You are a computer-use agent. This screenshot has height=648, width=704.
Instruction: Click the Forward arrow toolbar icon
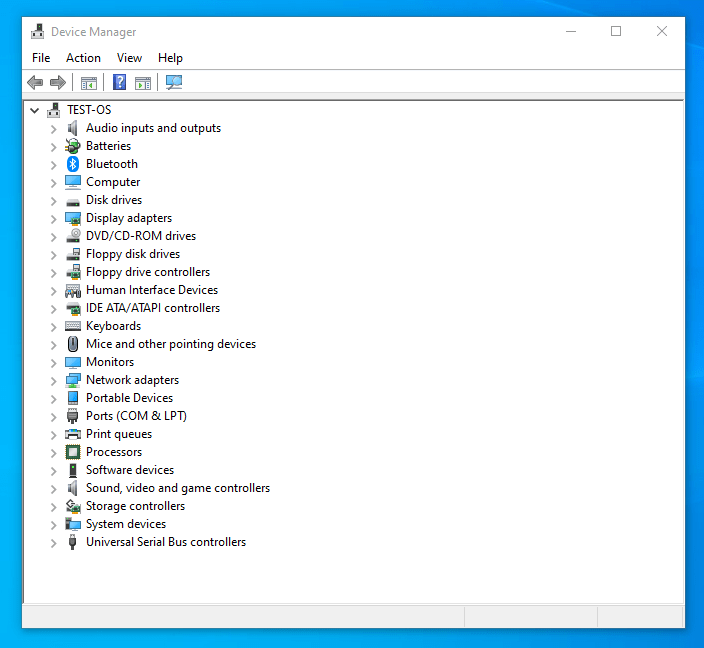58,83
